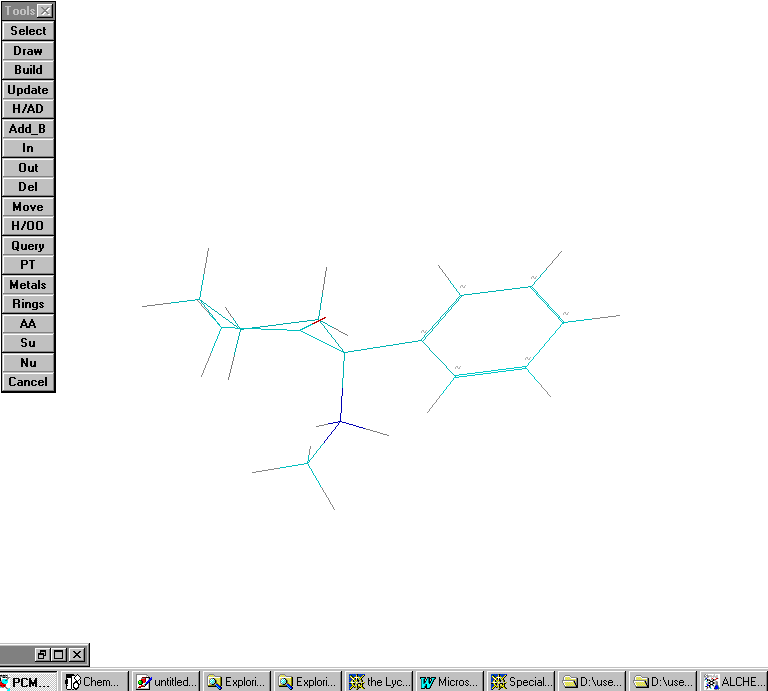Close the Tools panel
This screenshot has height=691, width=768.
point(45,11)
